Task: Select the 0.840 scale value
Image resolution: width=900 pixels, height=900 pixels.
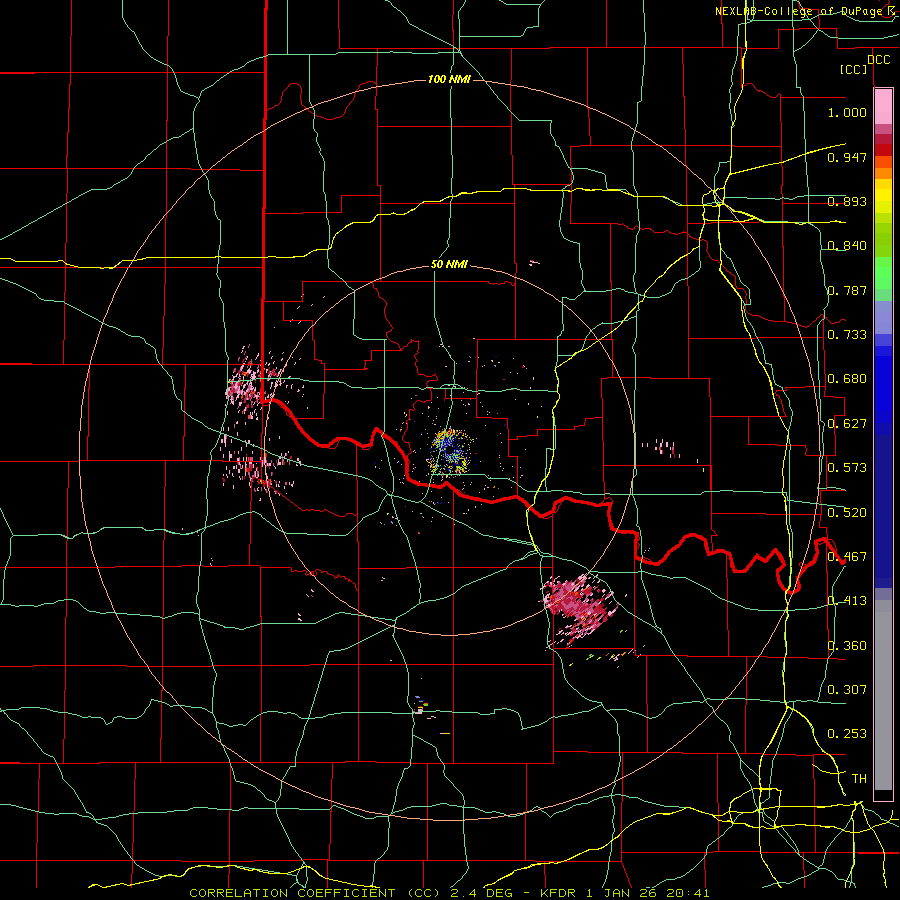Action: tap(847, 246)
